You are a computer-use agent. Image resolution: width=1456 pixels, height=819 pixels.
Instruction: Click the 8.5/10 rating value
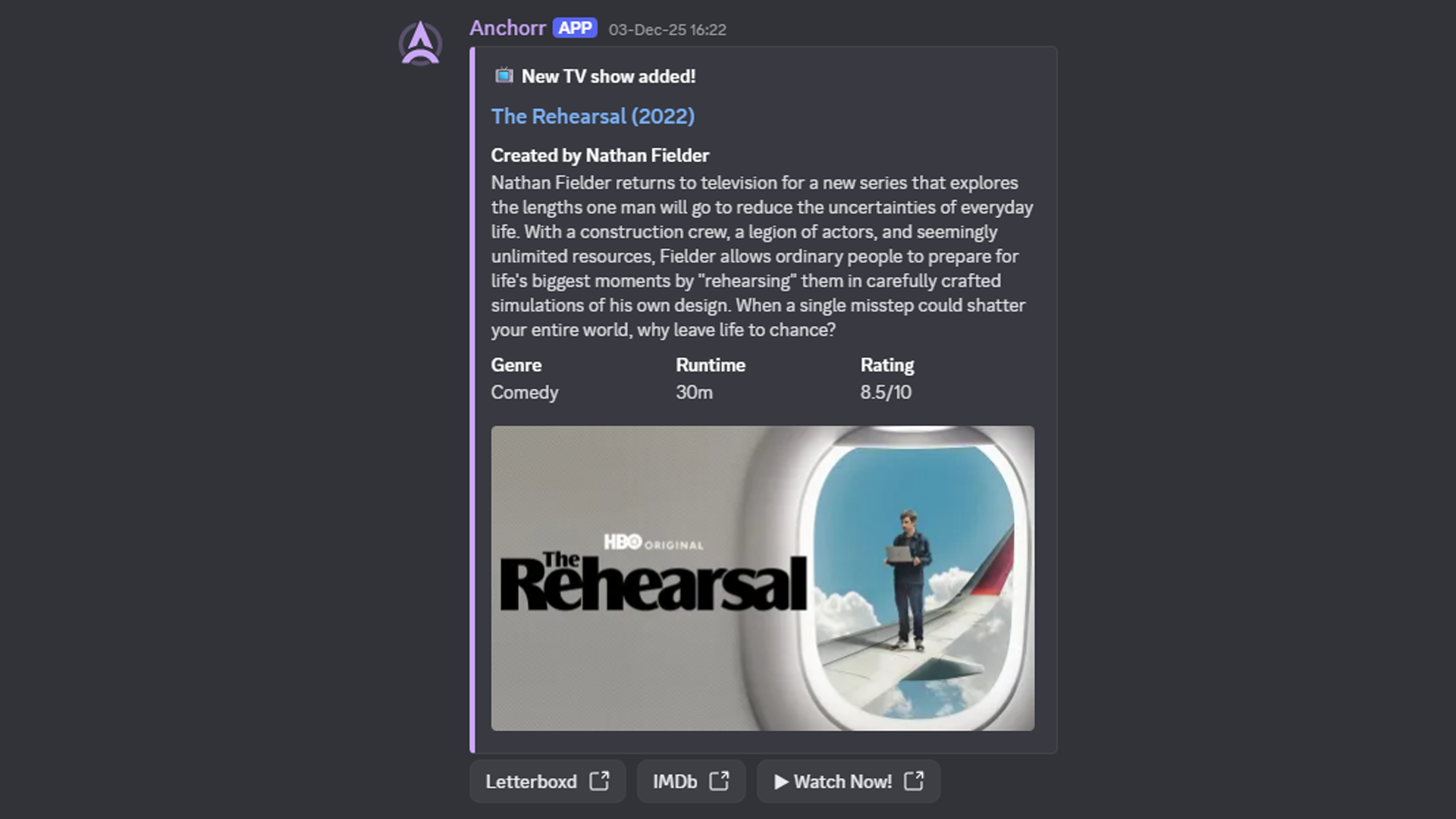tap(886, 392)
